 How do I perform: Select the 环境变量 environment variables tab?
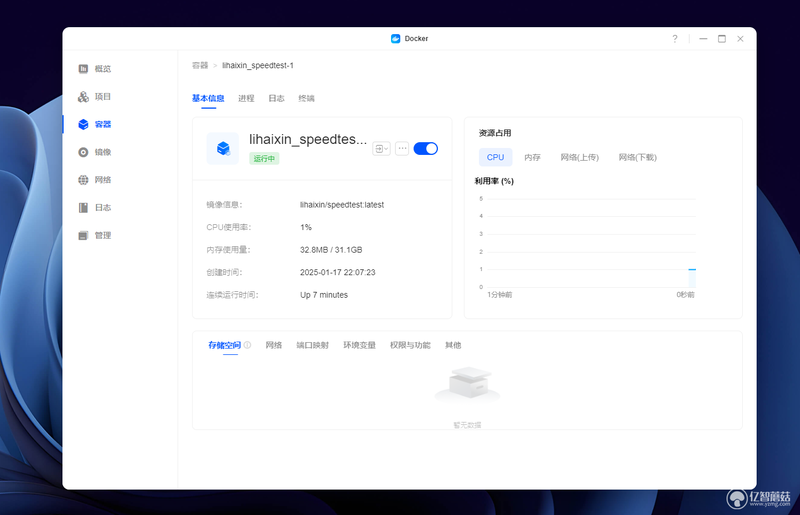(359, 345)
